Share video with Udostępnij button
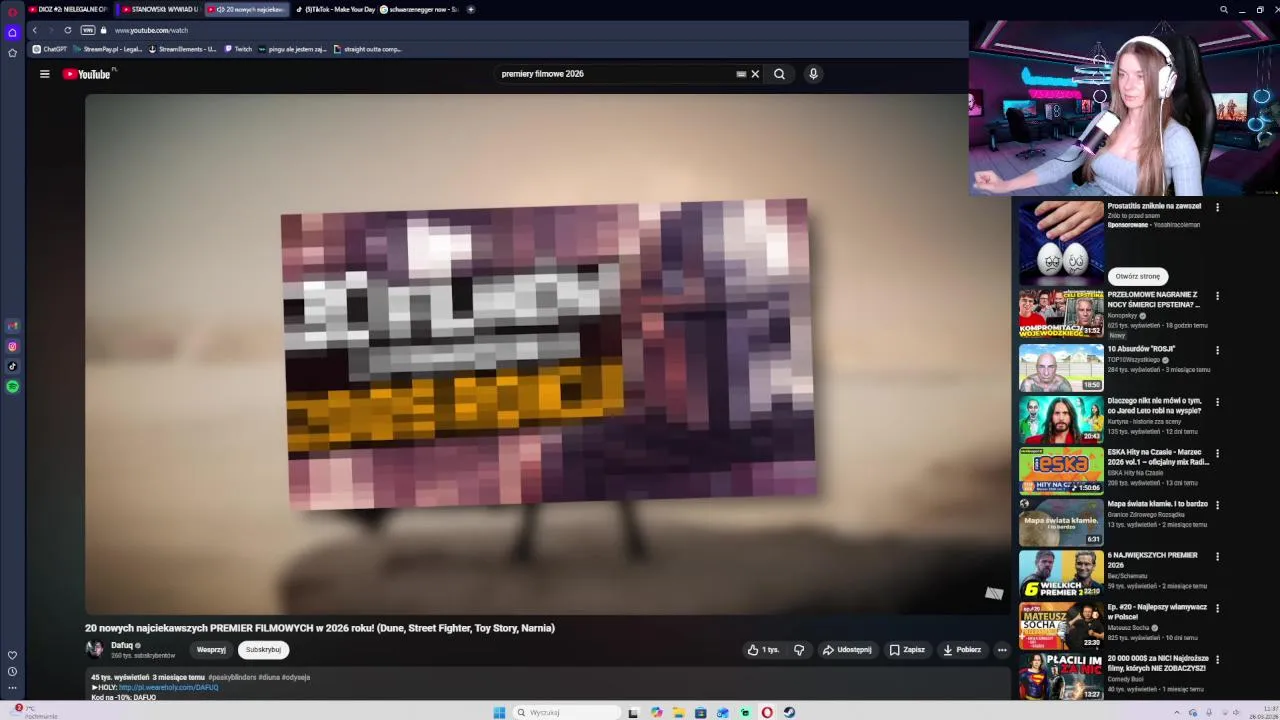The image size is (1280, 720). tap(847, 650)
